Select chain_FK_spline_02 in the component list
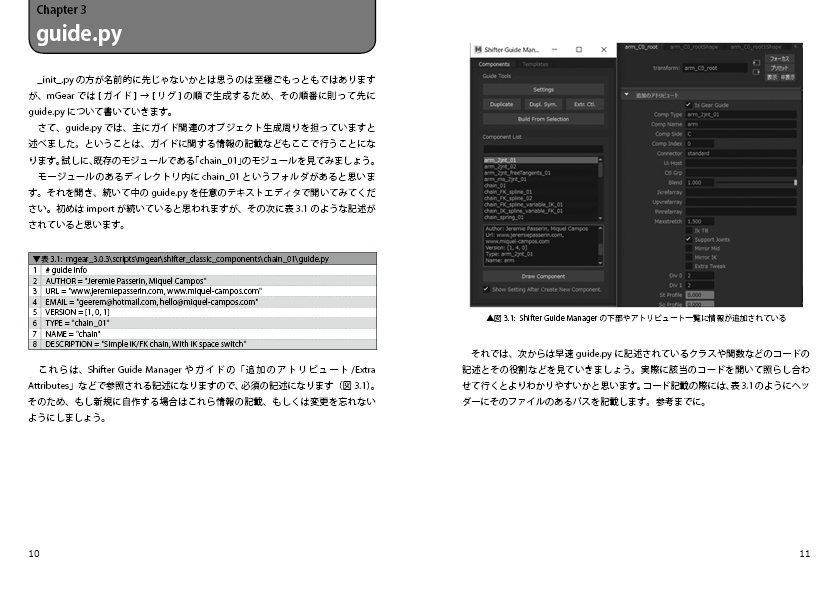The width and height of the screenshot is (839, 595). [540, 199]
